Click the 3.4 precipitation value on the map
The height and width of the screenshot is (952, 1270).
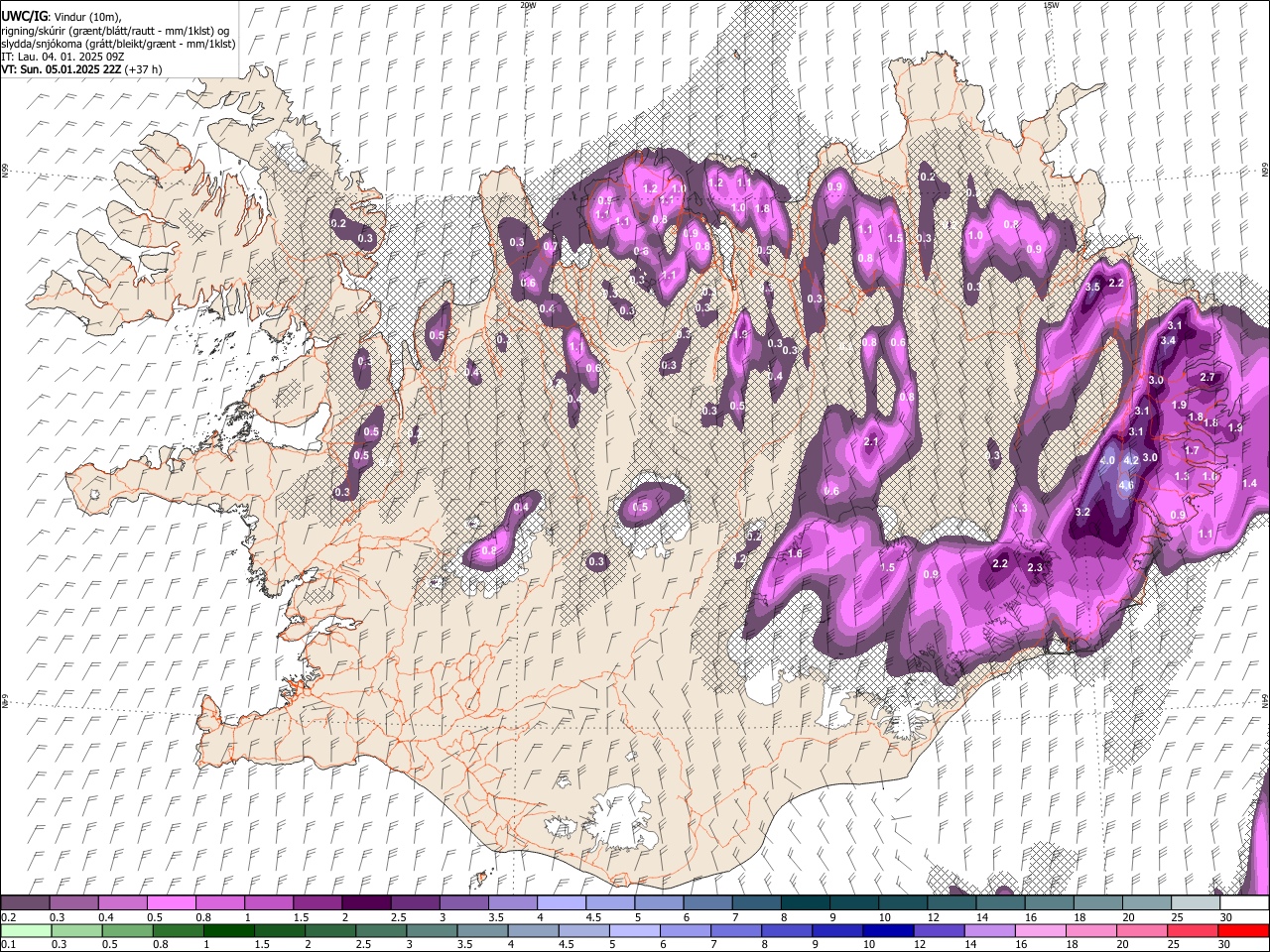coord(1168,341)
